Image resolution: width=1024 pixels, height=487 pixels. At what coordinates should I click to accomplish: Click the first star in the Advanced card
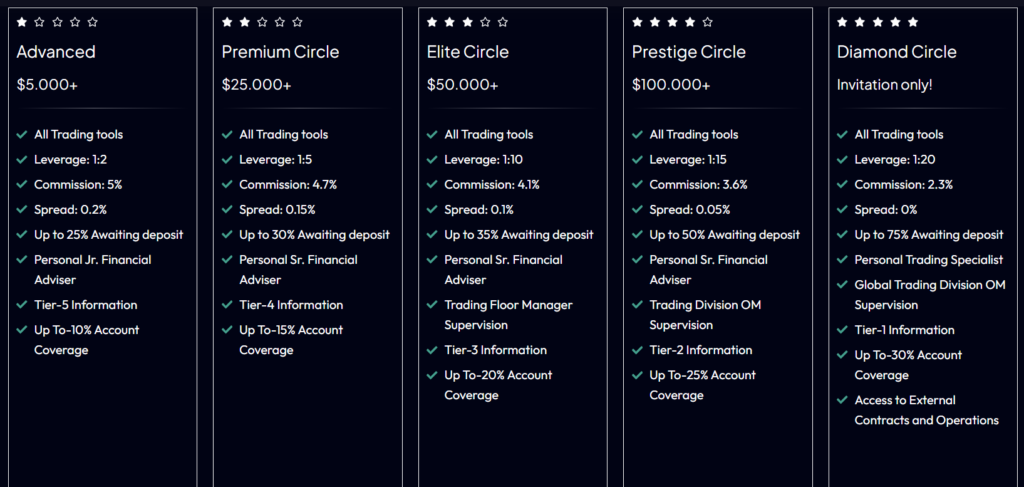tap(22, 22)
